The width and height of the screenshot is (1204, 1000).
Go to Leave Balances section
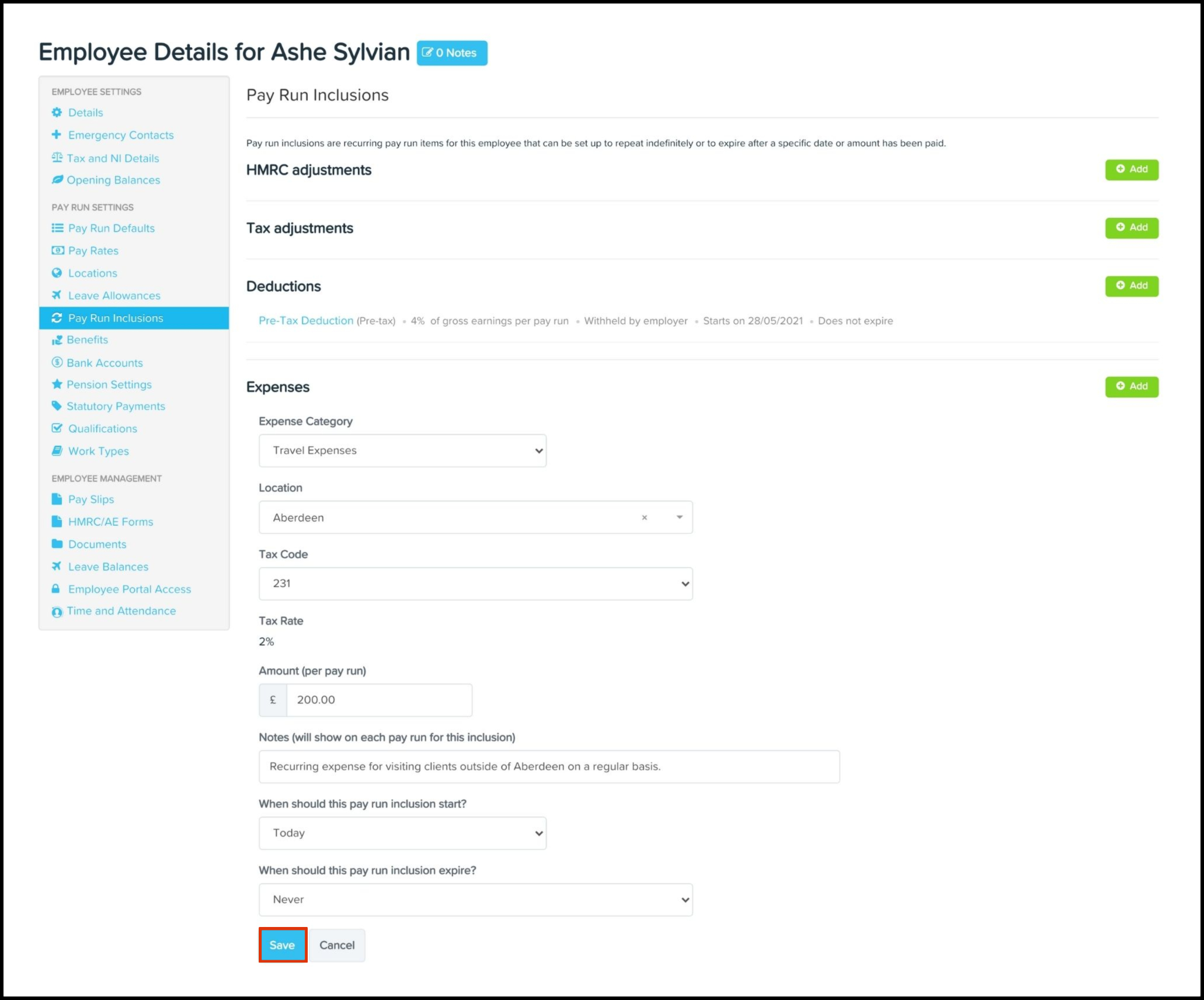[x=108, y=567]
